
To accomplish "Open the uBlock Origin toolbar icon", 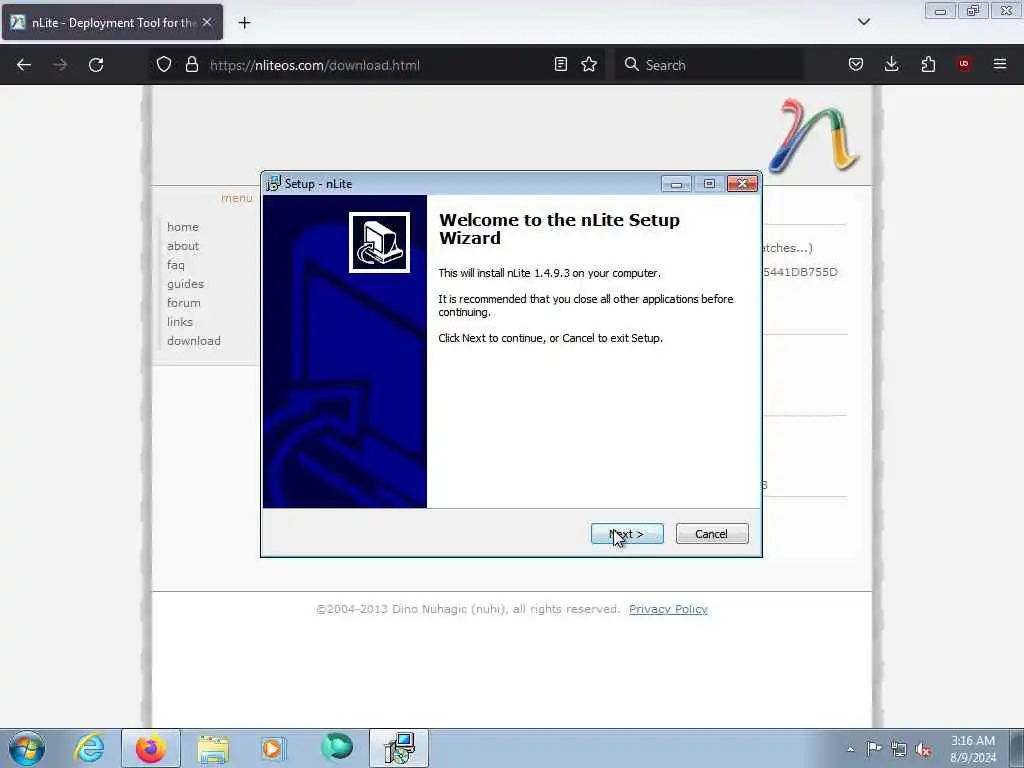I will pos(964,65).
